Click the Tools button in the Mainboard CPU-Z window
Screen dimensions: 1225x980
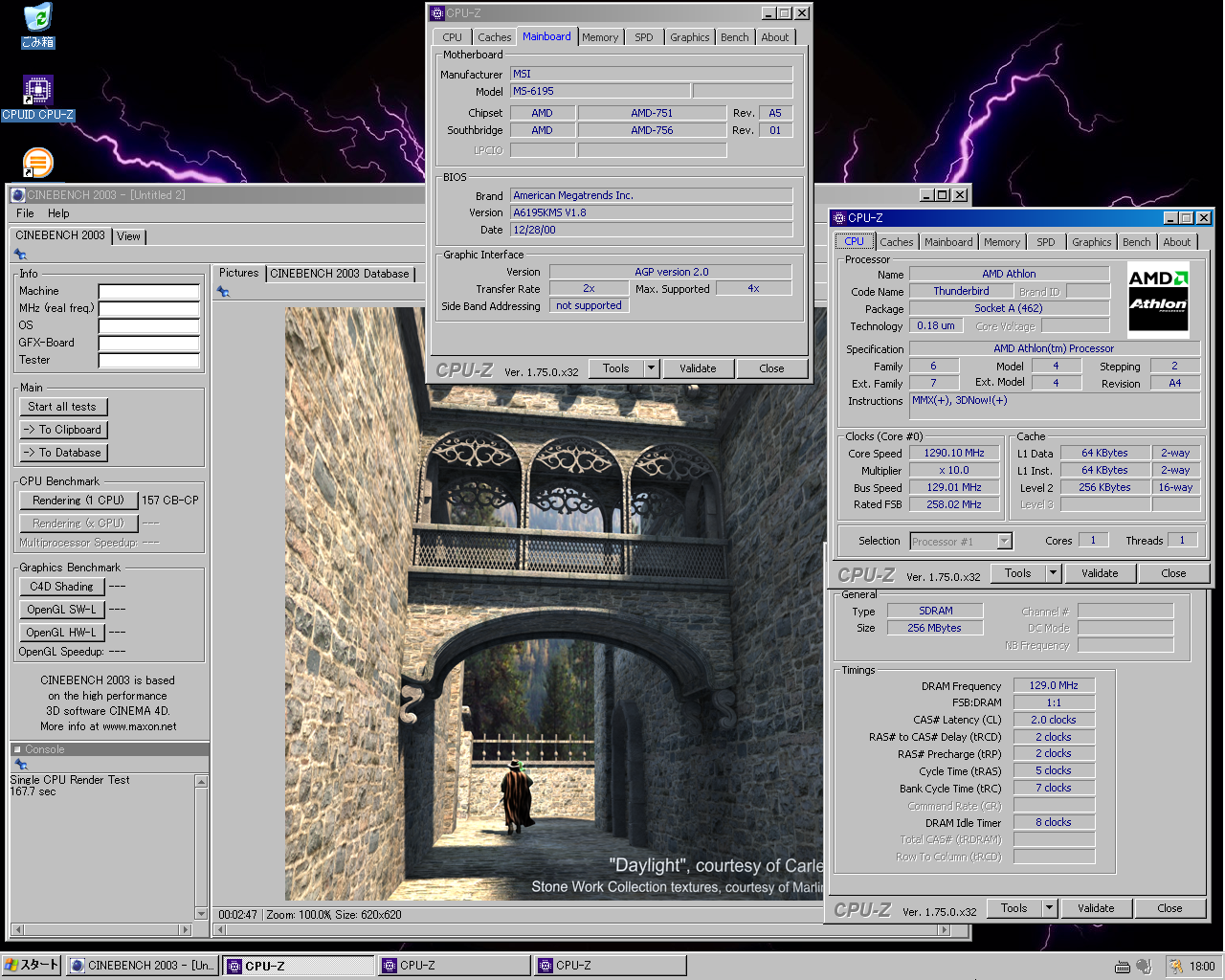tap(616, 368)
